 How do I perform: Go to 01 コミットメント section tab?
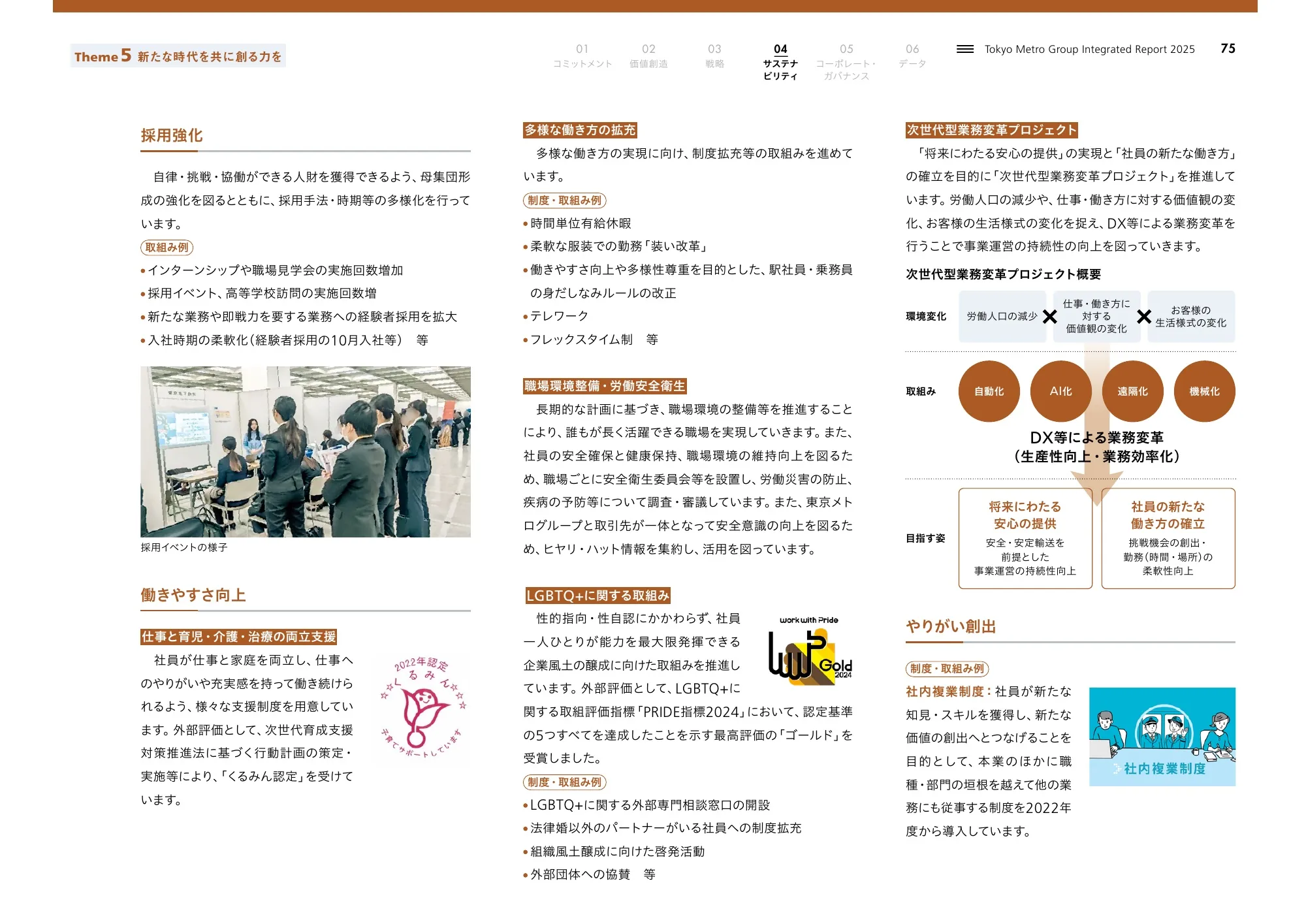582,56
